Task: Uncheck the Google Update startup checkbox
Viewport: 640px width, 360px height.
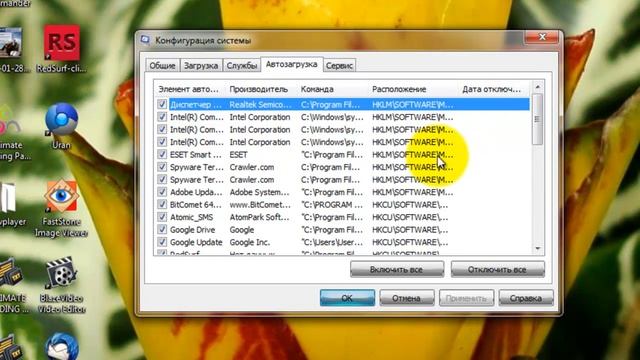Action: 162,242
